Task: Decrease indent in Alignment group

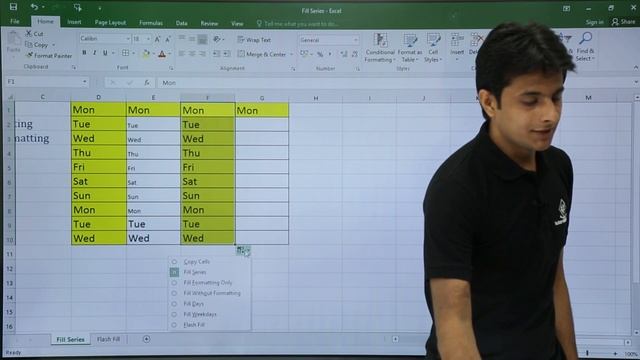Action: pyautogui.click(x=216, y=53)
